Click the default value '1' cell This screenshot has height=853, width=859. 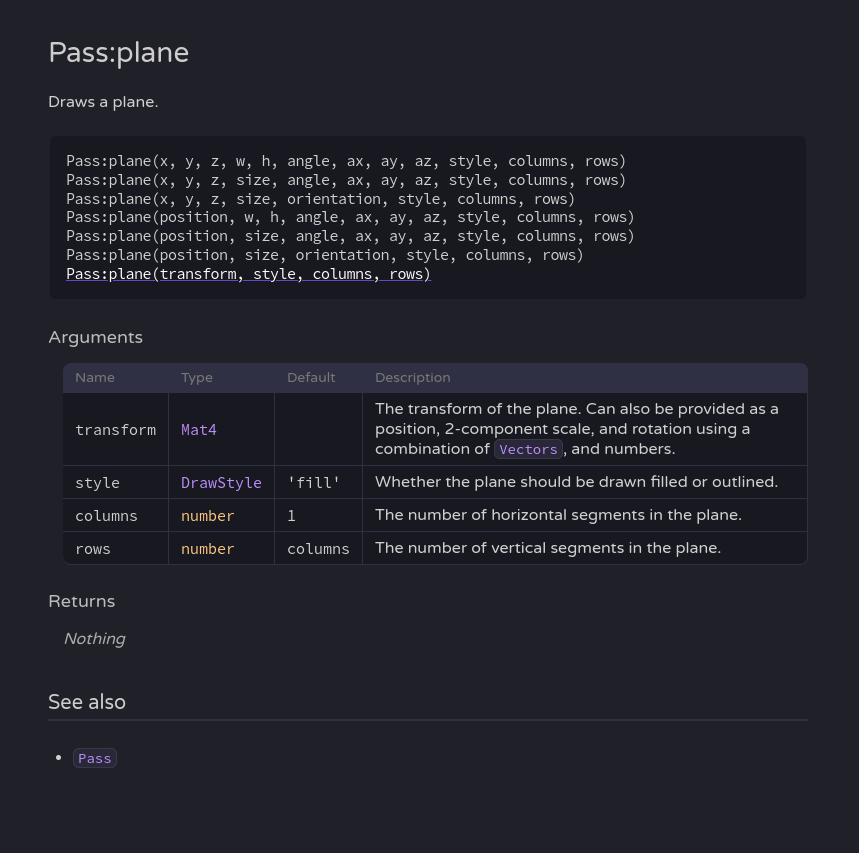tap(318, 516)
